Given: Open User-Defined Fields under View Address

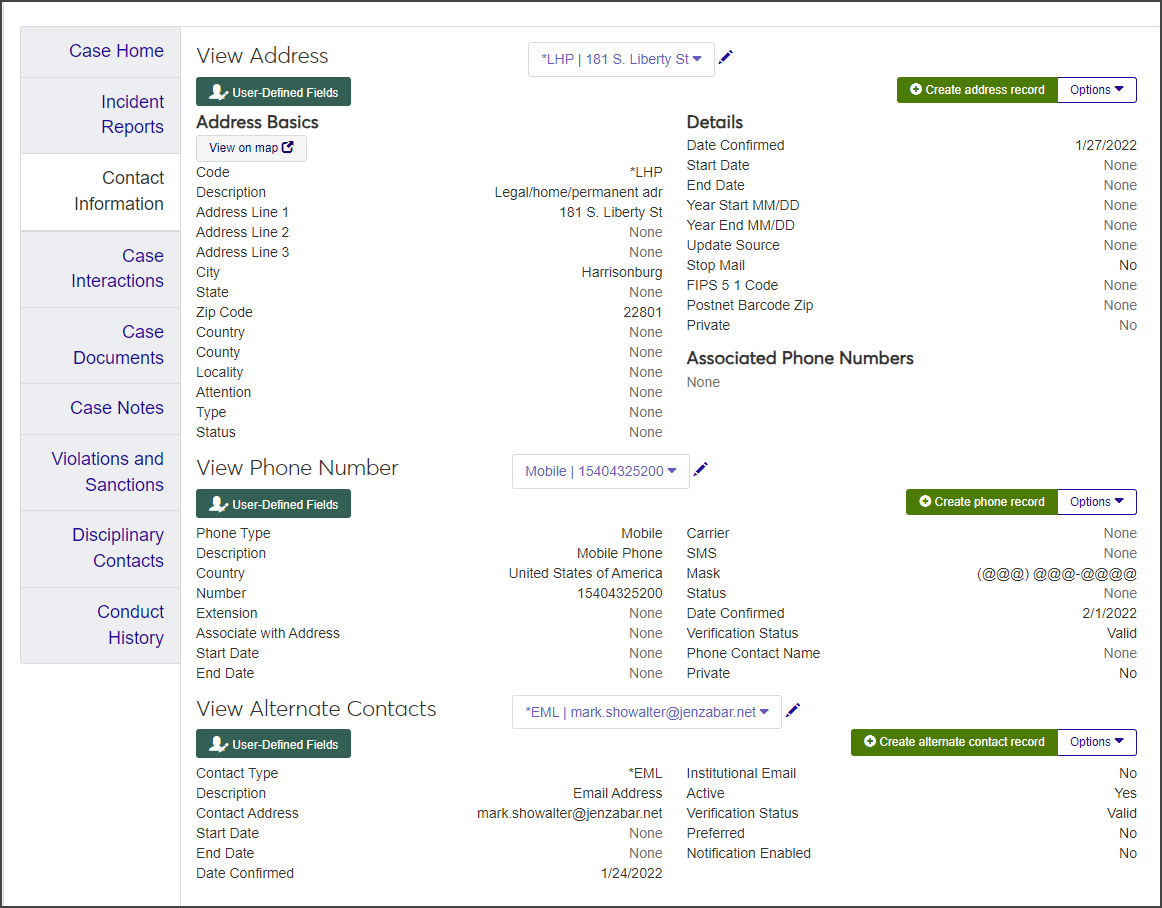Looking at the screenshot, I should (x=273, y=92).
